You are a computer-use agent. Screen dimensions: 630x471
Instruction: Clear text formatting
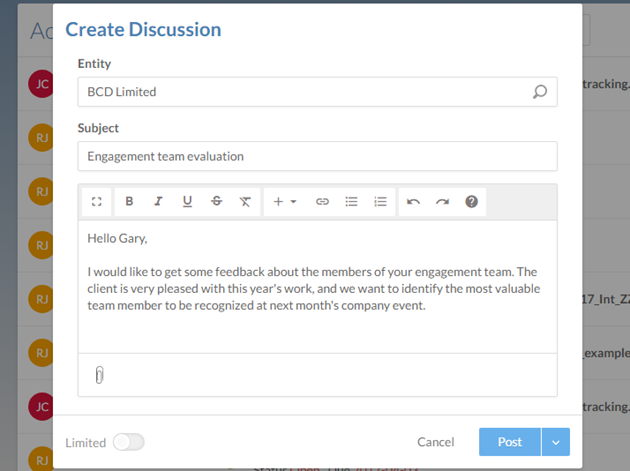click(x=245, y=201)
